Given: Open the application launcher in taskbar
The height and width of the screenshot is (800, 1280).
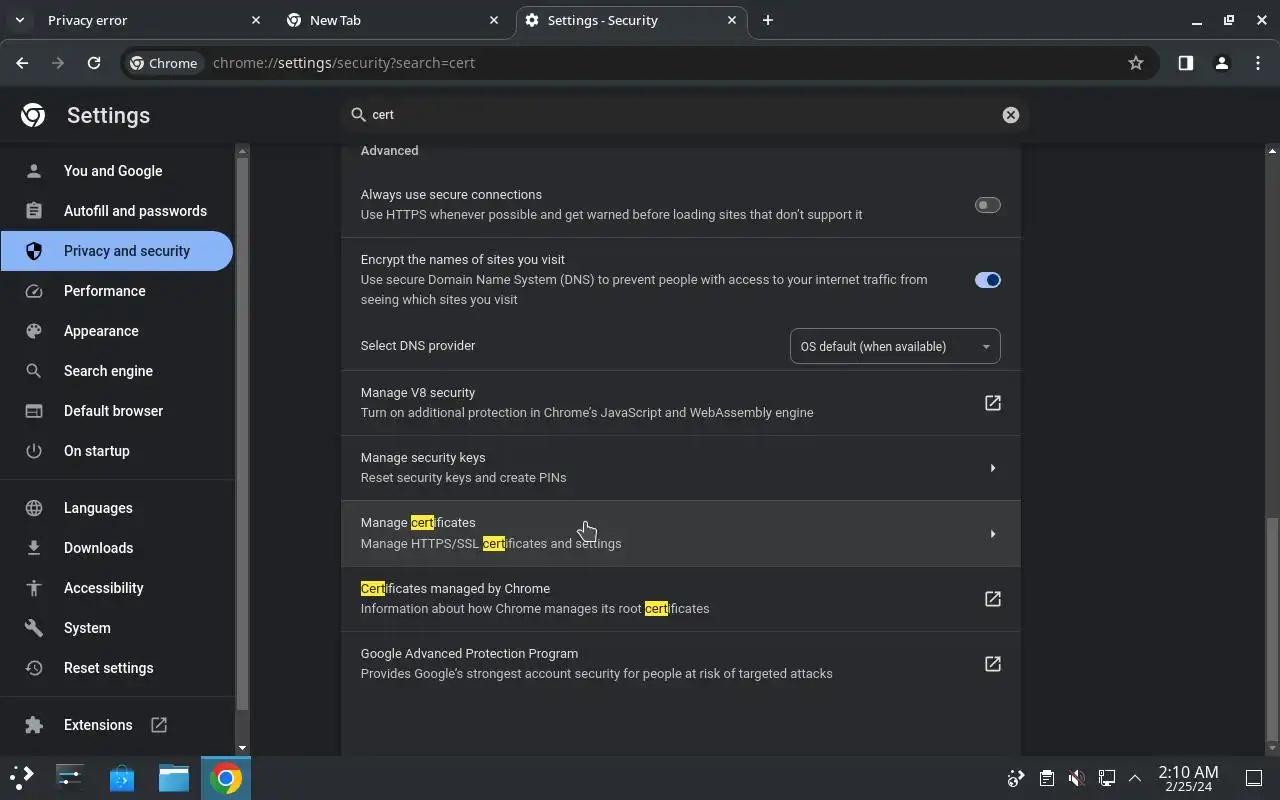Looking at the screenshot, I should [x=22, y=777].
